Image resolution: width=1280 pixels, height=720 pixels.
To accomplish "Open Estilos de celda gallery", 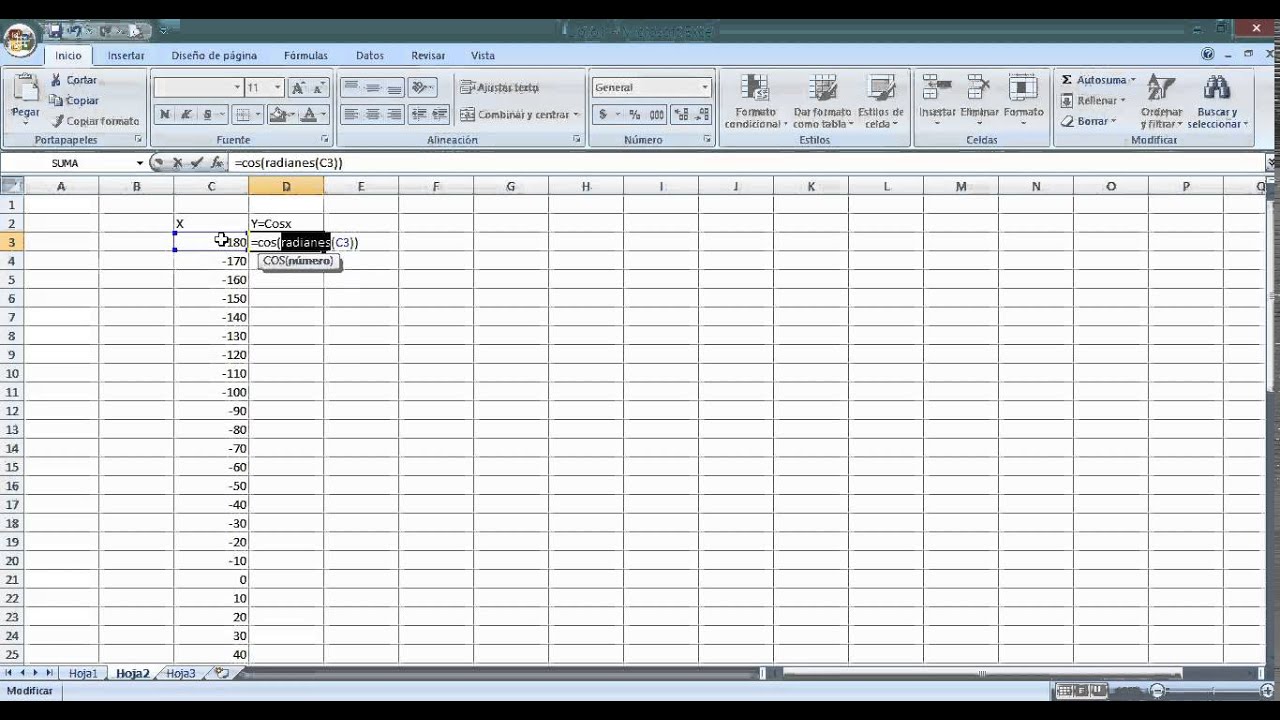I will 881,101.
